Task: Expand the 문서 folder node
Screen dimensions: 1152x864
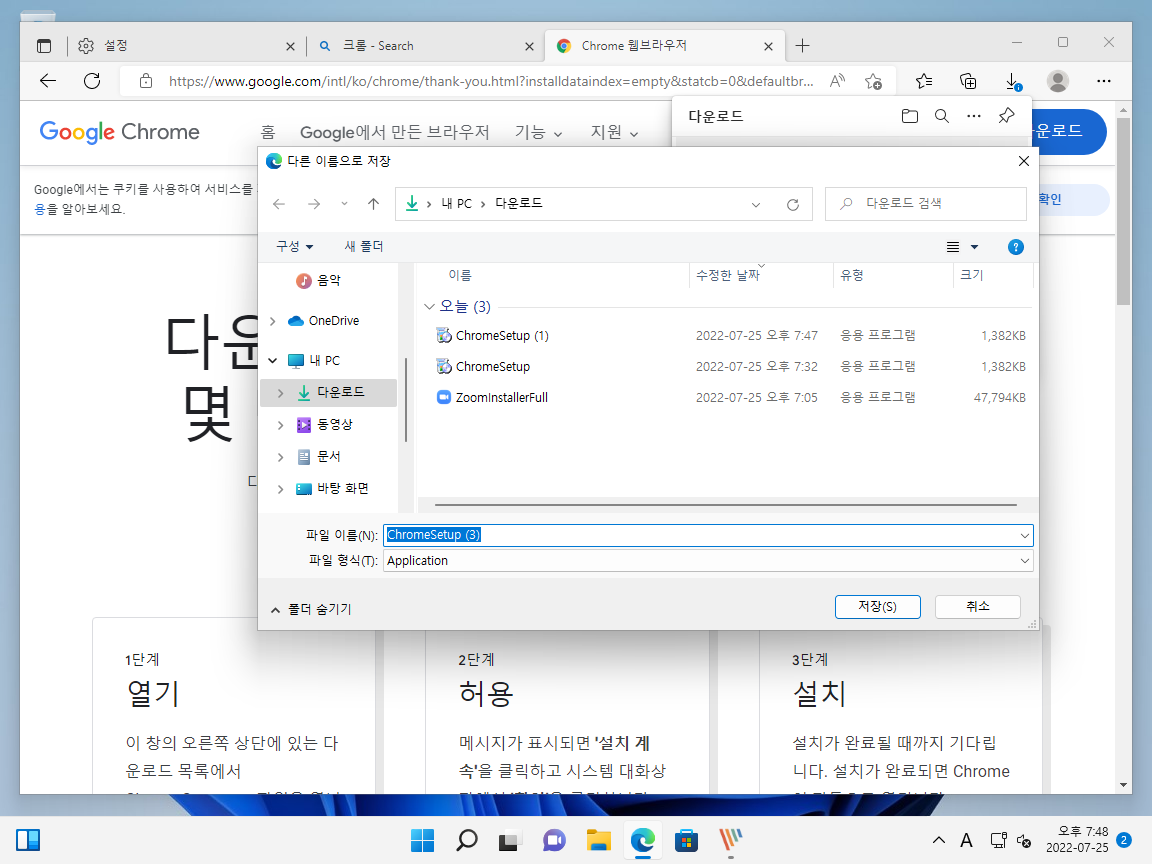Action: coord(280,457)
